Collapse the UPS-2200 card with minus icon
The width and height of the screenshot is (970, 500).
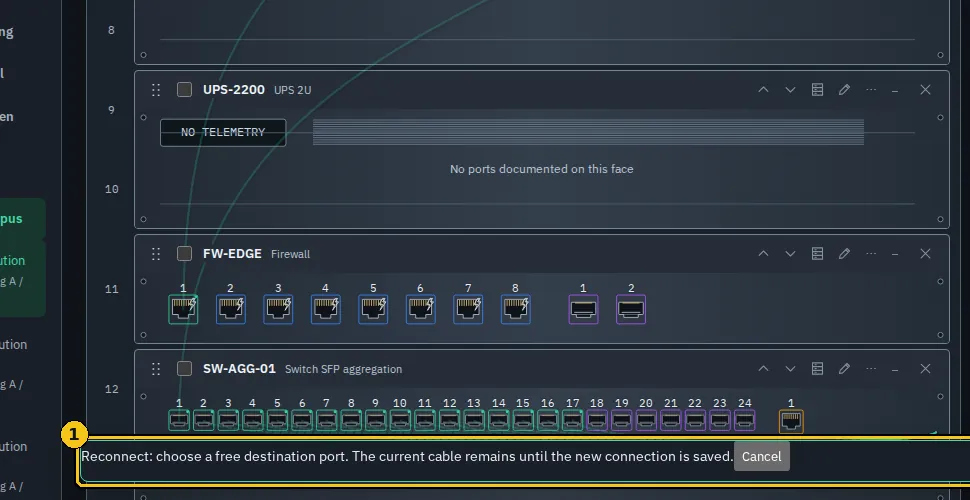click(895, 90)
